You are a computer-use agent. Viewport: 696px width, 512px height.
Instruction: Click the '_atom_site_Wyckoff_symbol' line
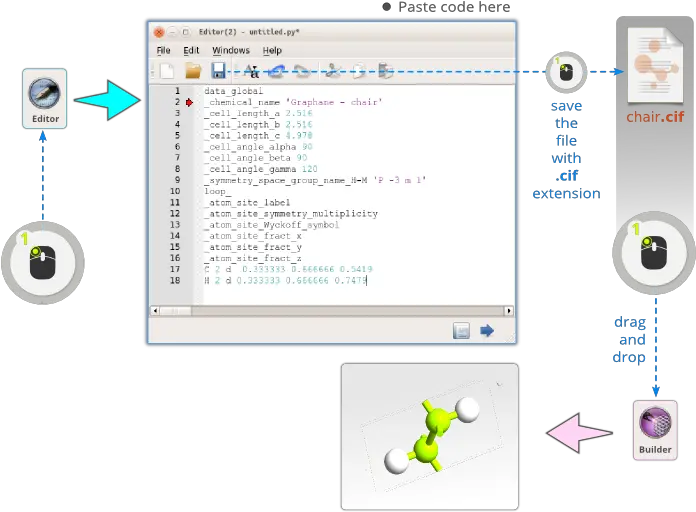pyautogui.click(x=272, y=225)
